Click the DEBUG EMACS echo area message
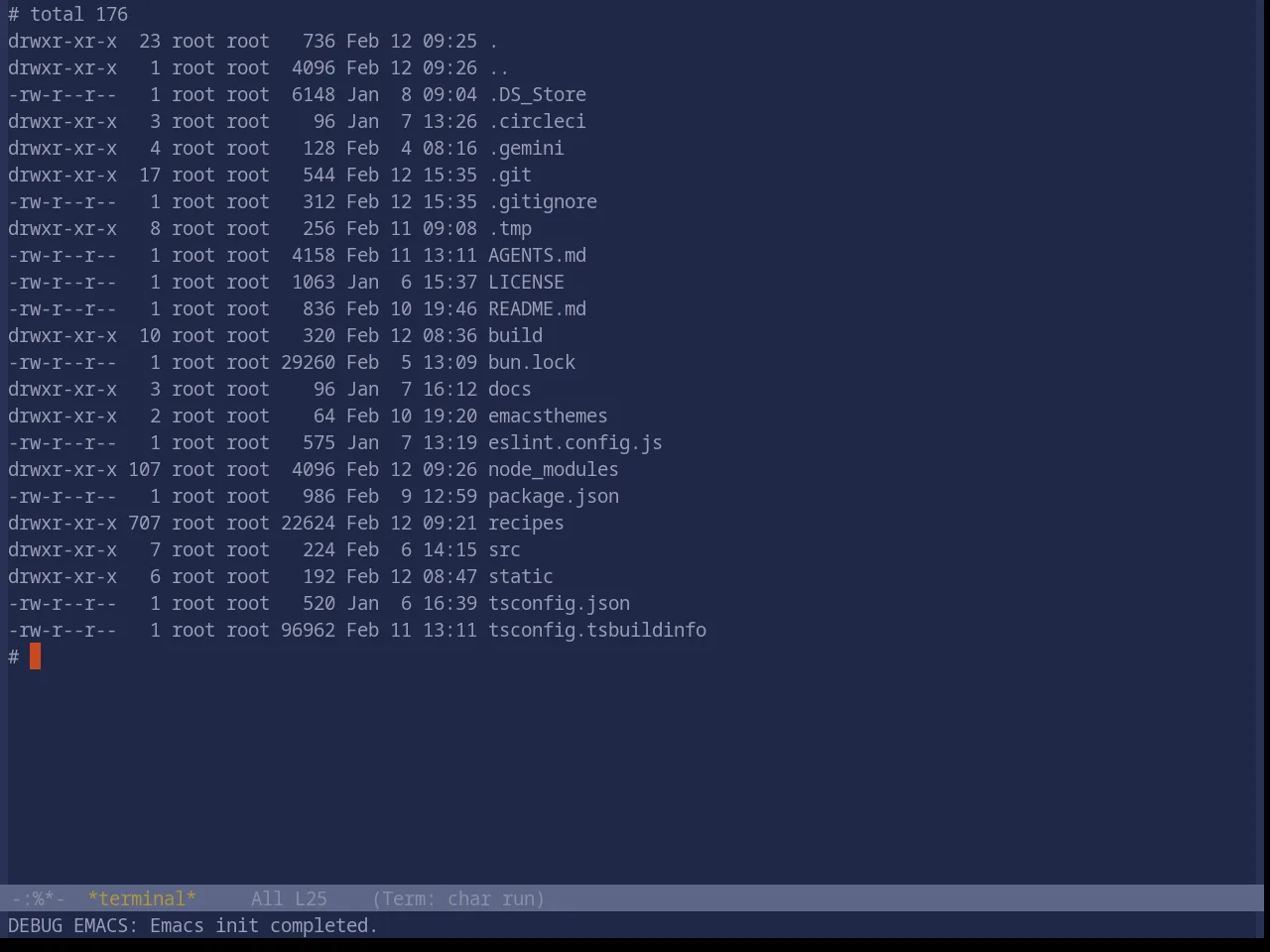This screenshot has width=1270, height=952. [x=192, y=925]
